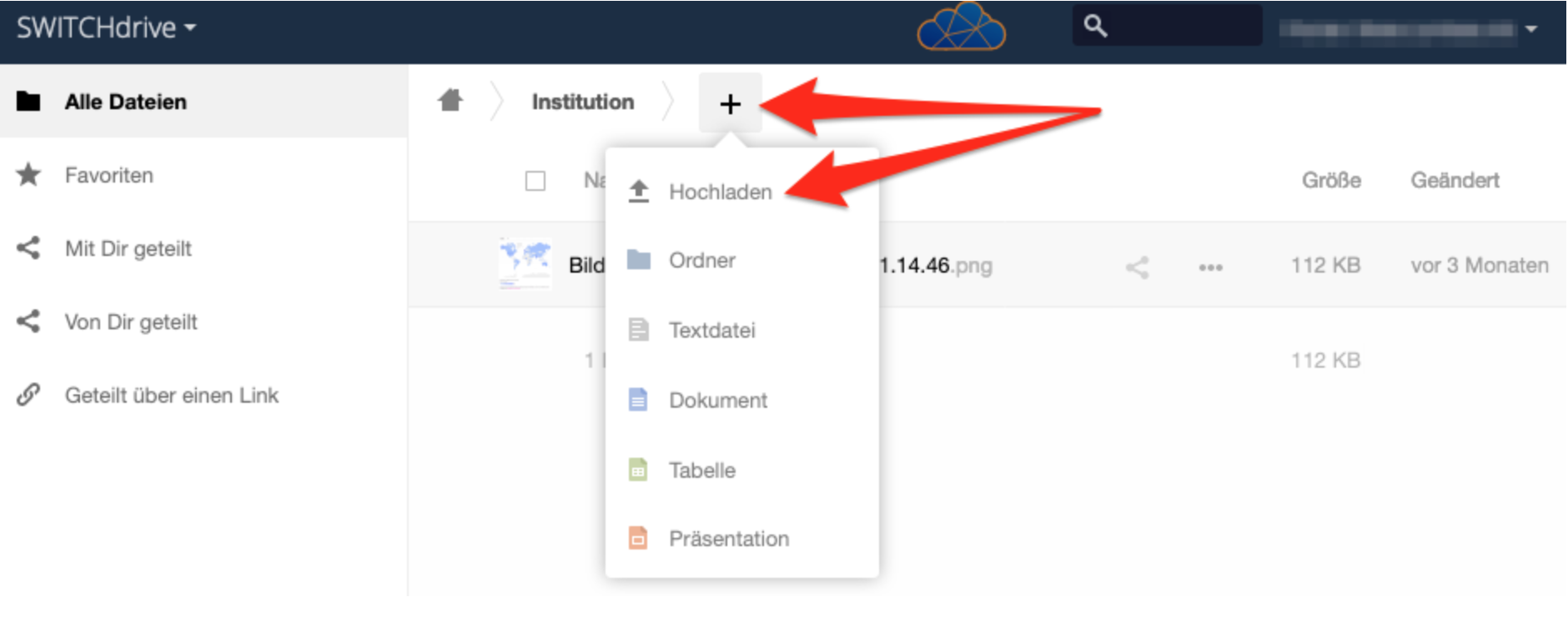Choose Ordner to create a folder
This screenshot has width=1568, height=617.
click(x=701, y=260)
